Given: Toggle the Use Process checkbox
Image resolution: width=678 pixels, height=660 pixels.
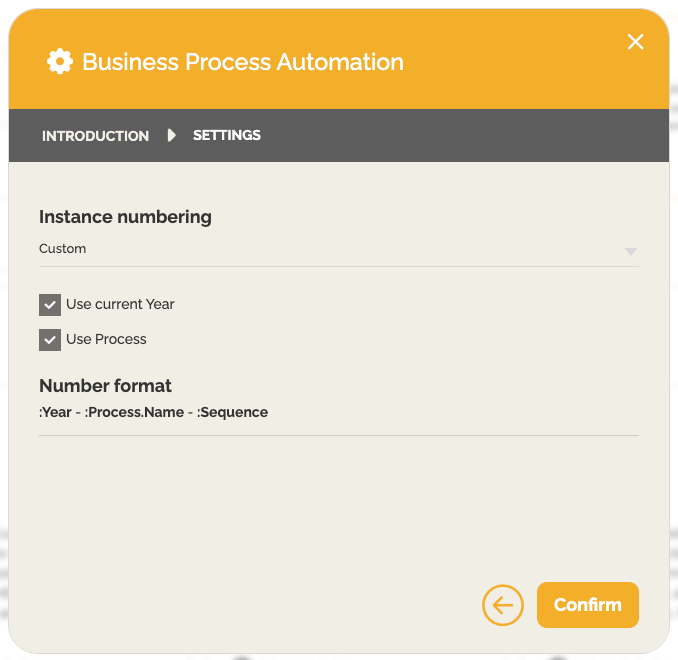Looking at the screenshot, I should pos(50,340).
